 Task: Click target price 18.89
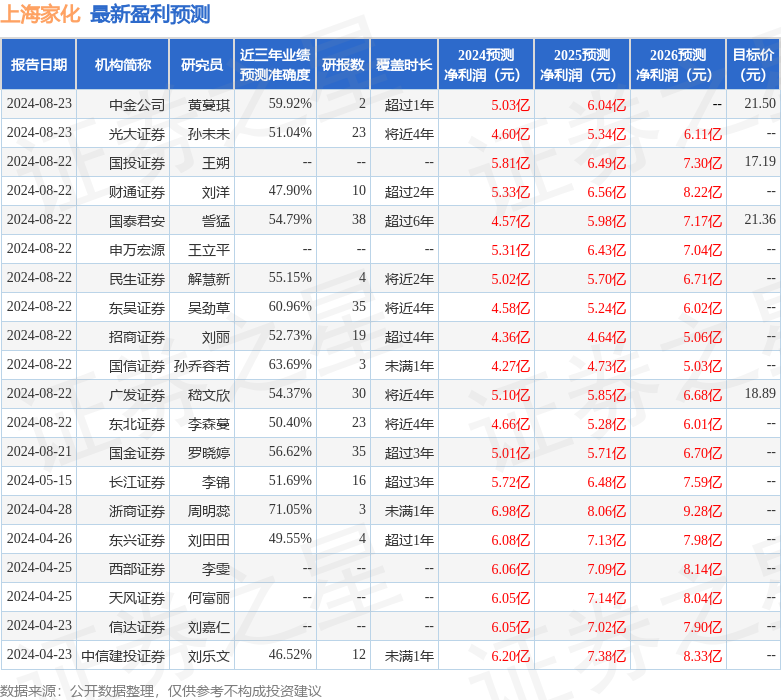coord(760,393)
